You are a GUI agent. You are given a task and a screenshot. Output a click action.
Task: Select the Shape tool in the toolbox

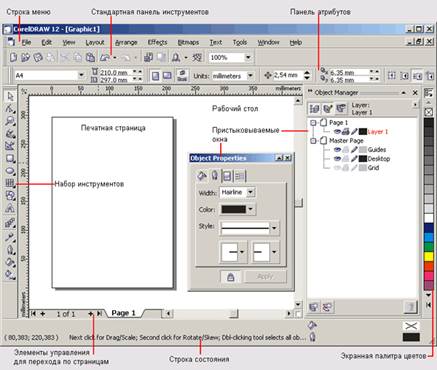pyautogui.click(x=10, y=109)
